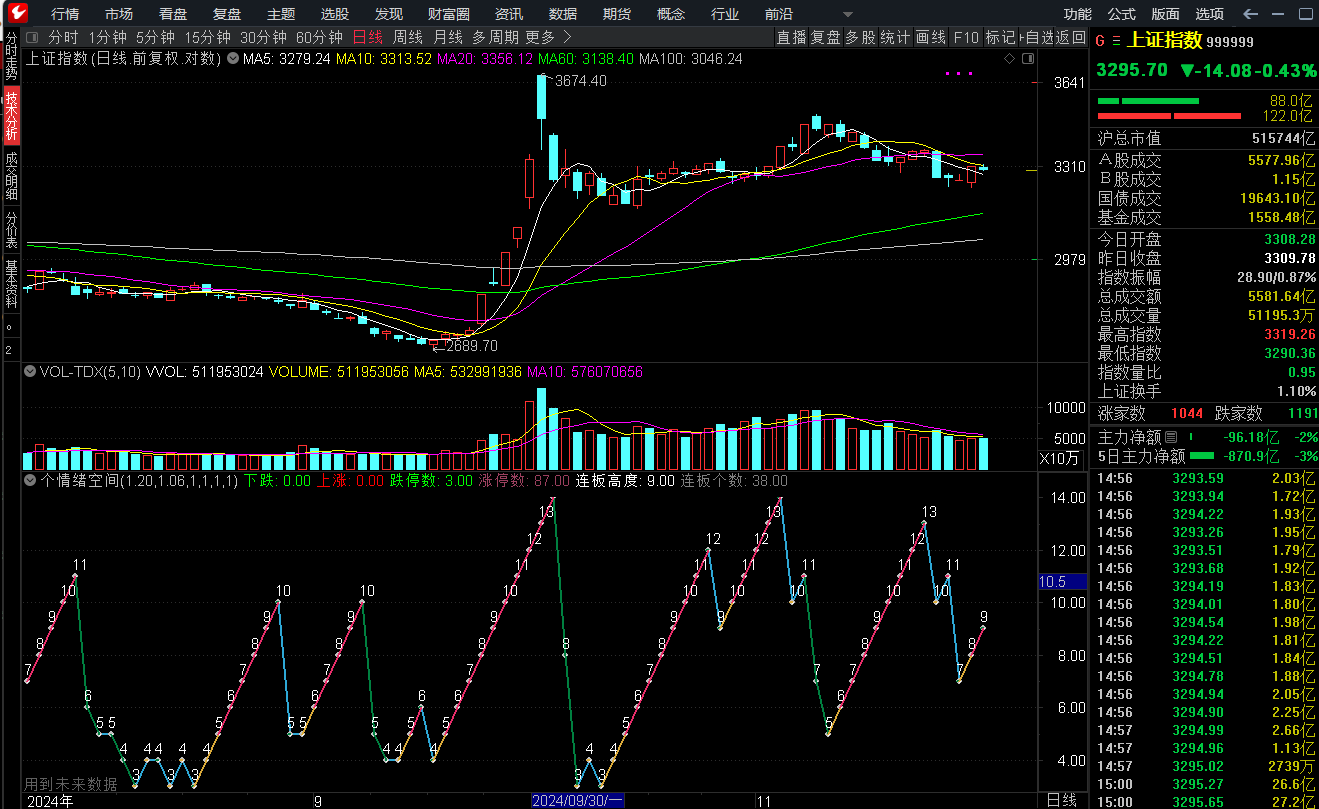Image resolution: width=1319 pixels, height=809 pixels.
Task: Select 技术分析 tab in left sidebar
Action: (x=11, y=114)
